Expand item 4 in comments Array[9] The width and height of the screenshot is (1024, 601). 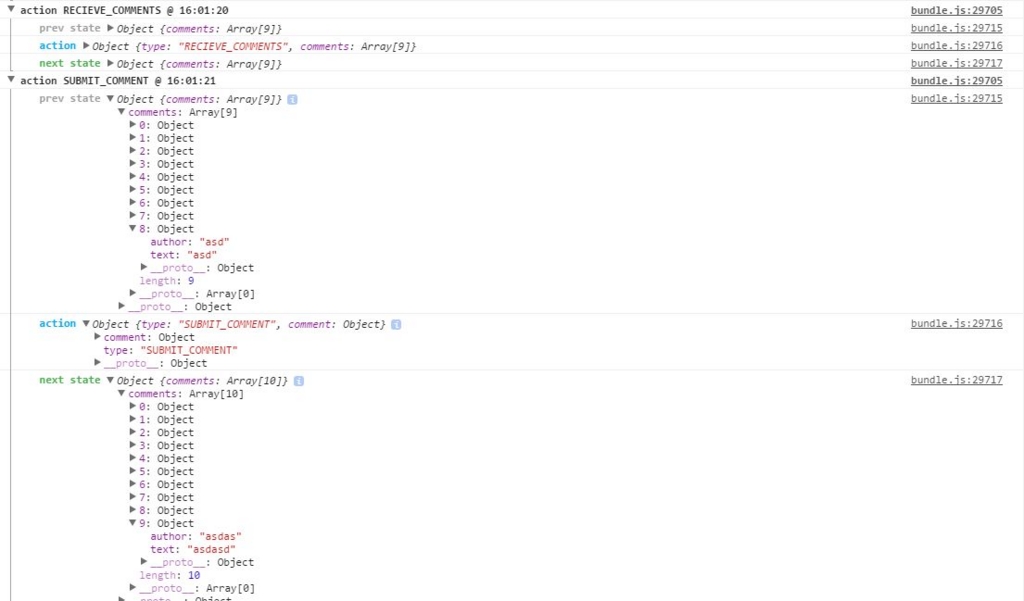tap(133, 176)
